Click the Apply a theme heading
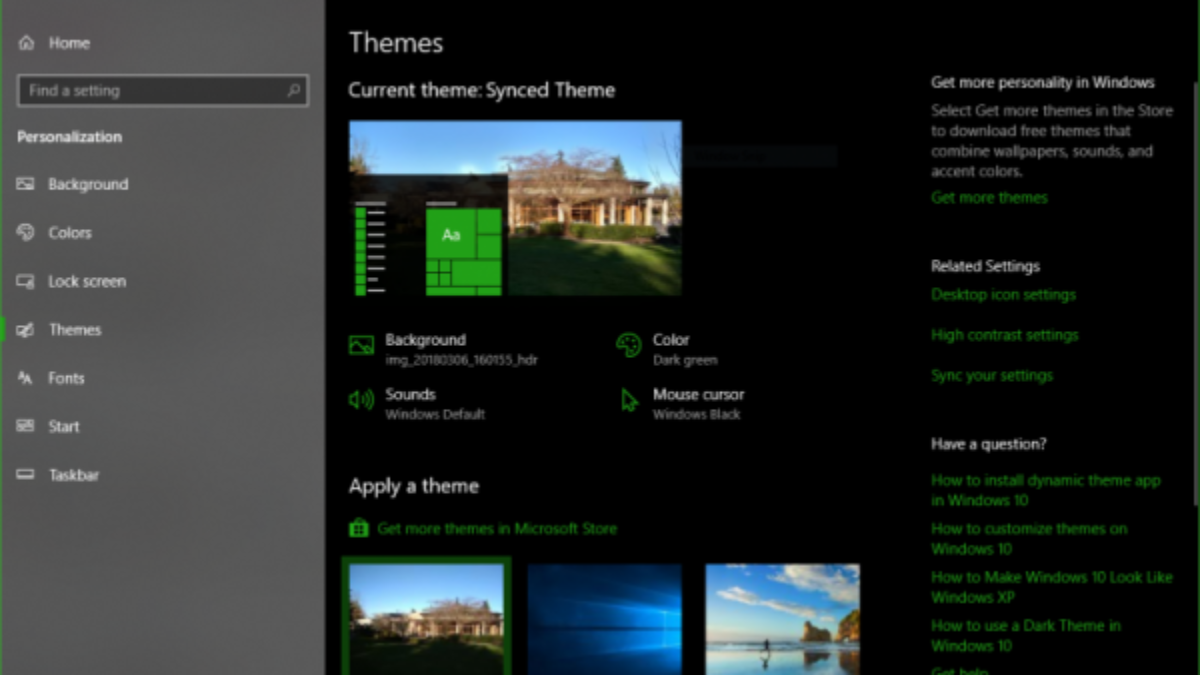Image resolution: width=1200 pixels, height=675 pixels. point(413,486)
